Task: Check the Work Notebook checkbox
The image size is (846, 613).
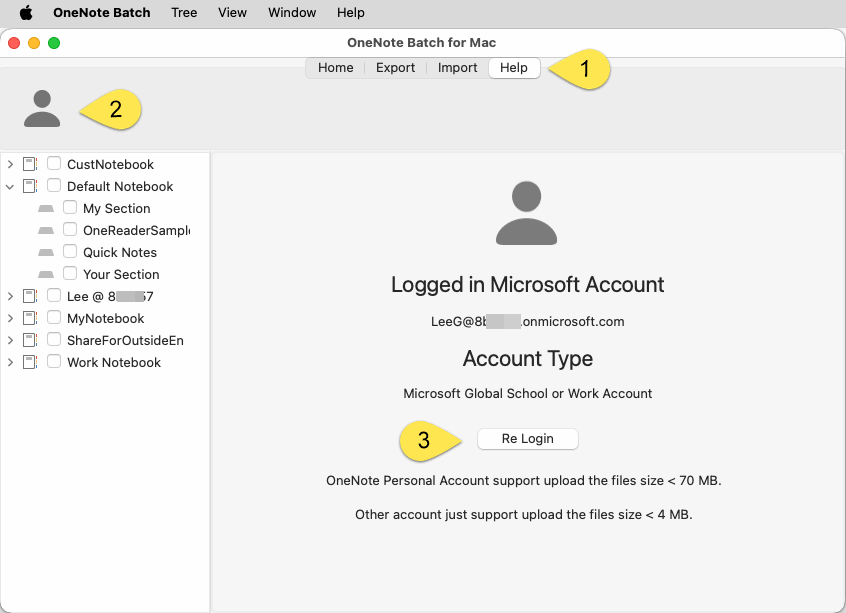Action: [x=53, y=361]
